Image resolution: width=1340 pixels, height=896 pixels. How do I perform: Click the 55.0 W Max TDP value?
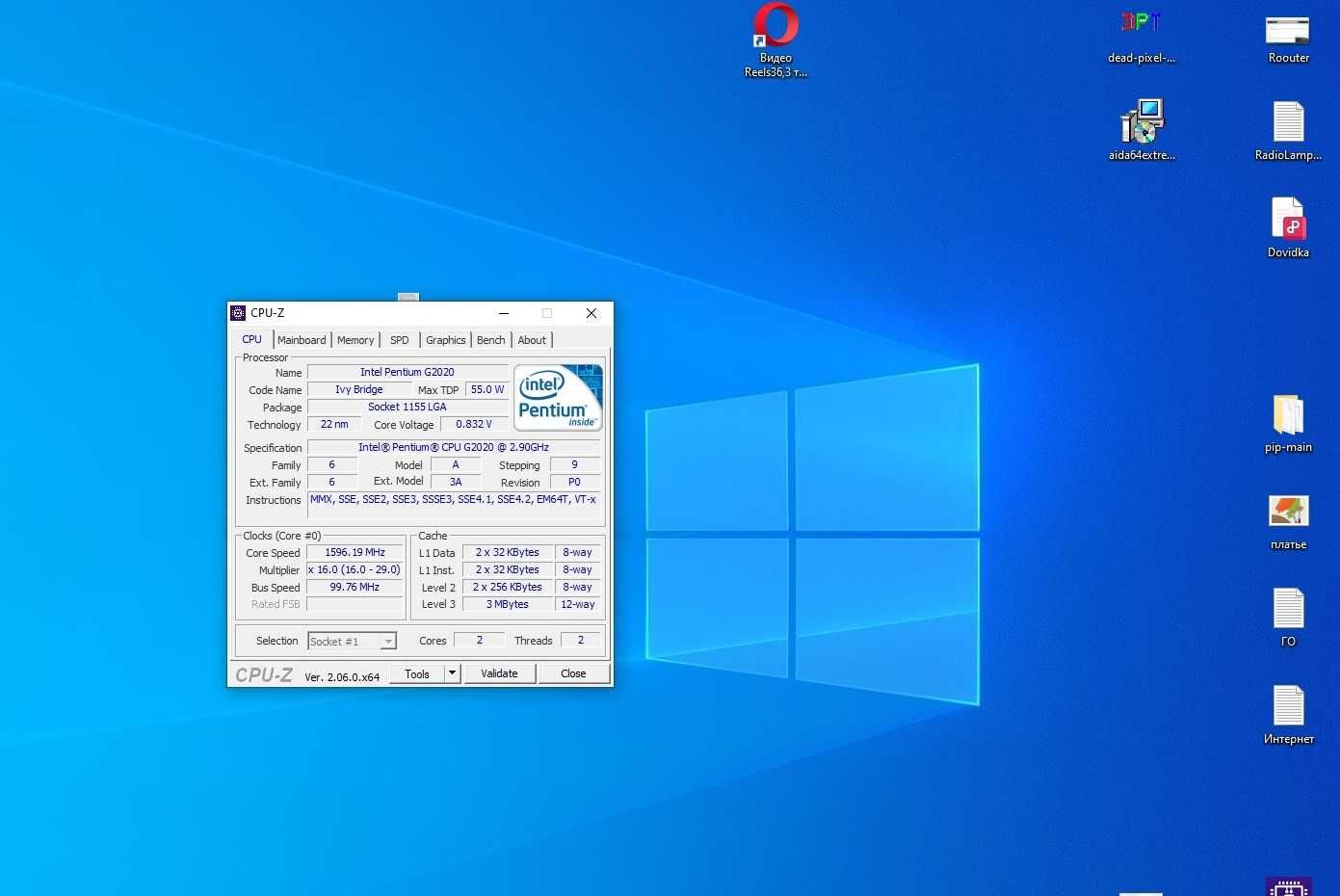tap(487, 389)
